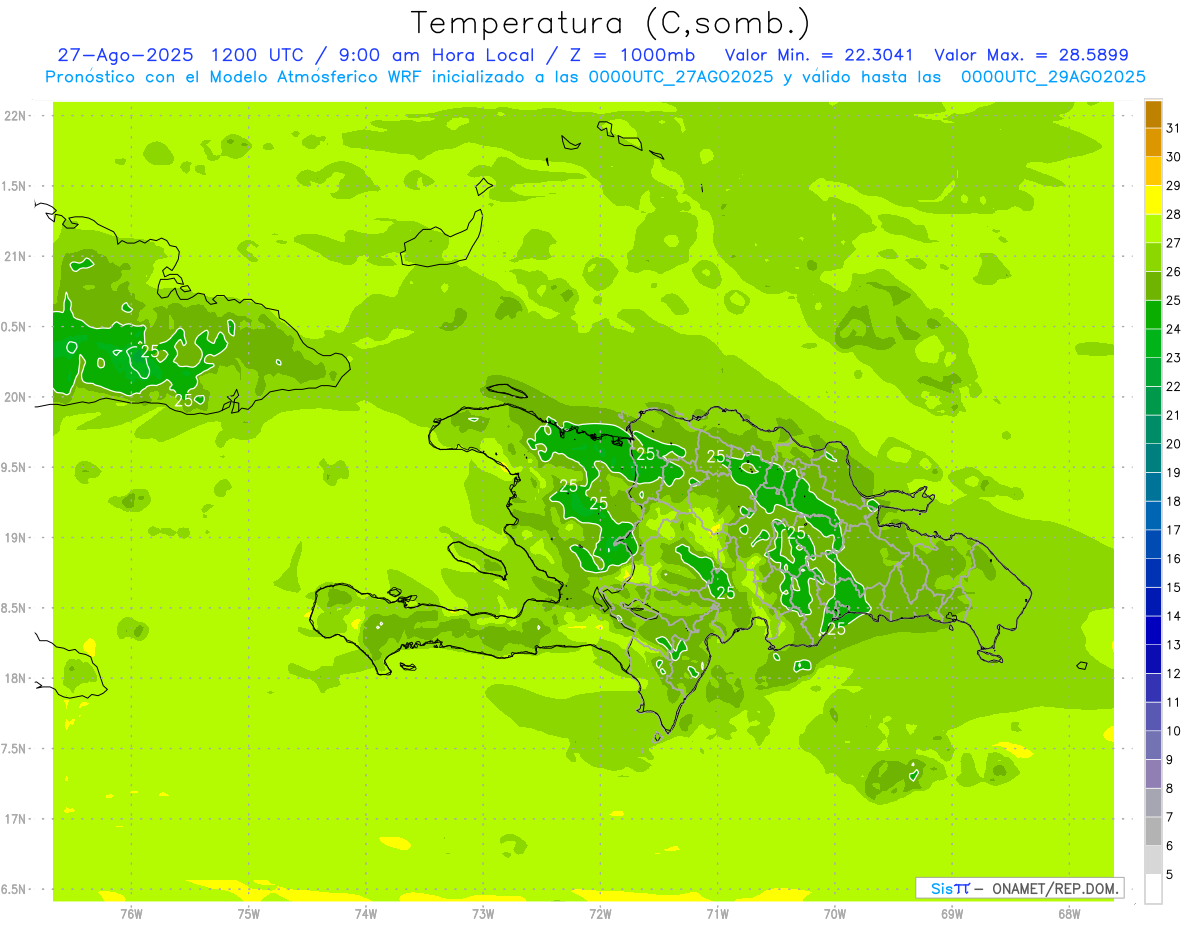The image size is (1200, 927).
Task: Click the '68W' longitude axis label
Action: (1069, 914)
